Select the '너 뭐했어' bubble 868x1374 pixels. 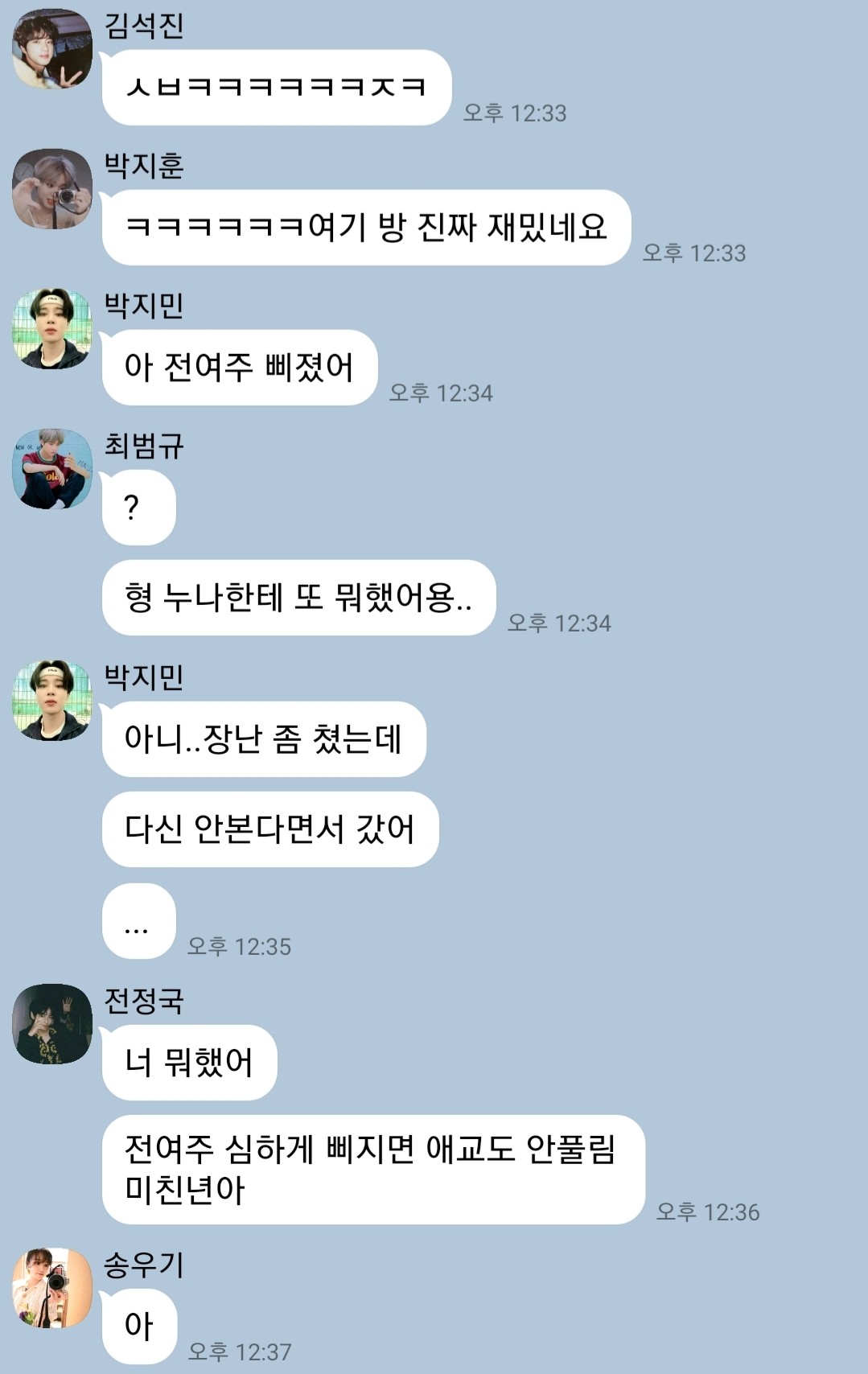click(x=189, y=1062)
